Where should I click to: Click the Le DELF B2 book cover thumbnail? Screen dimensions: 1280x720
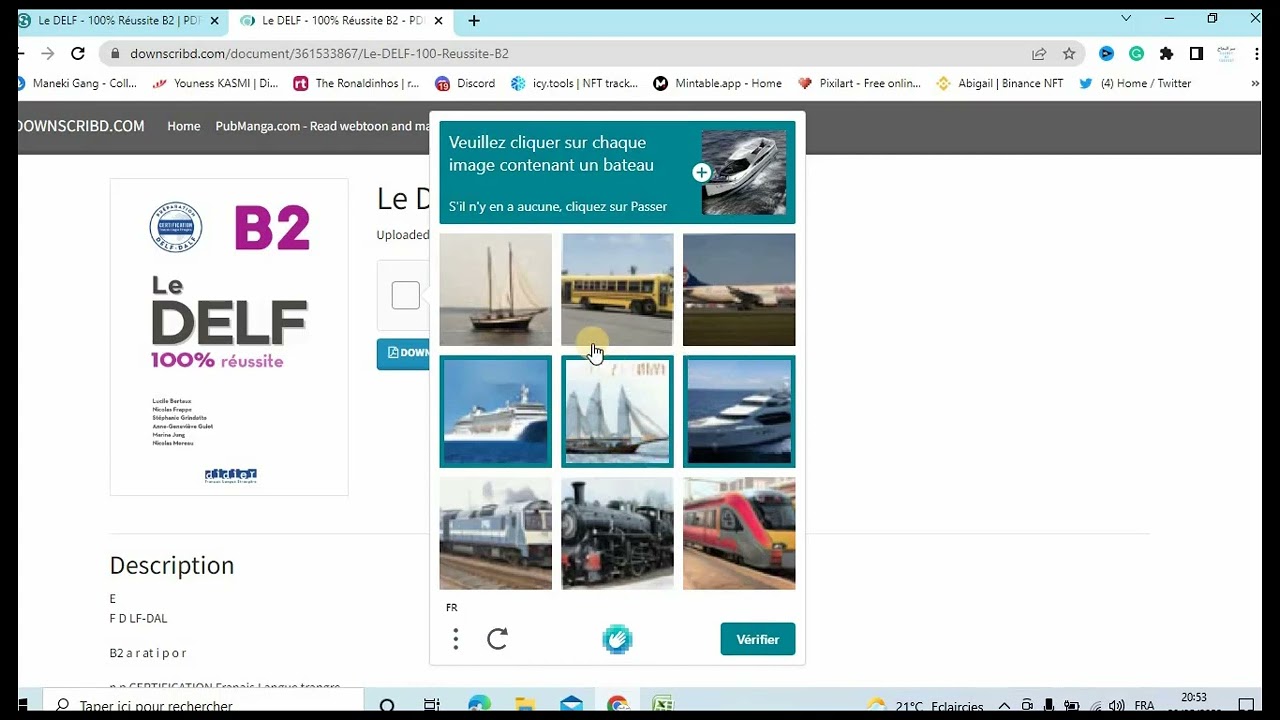coord(229,337)
